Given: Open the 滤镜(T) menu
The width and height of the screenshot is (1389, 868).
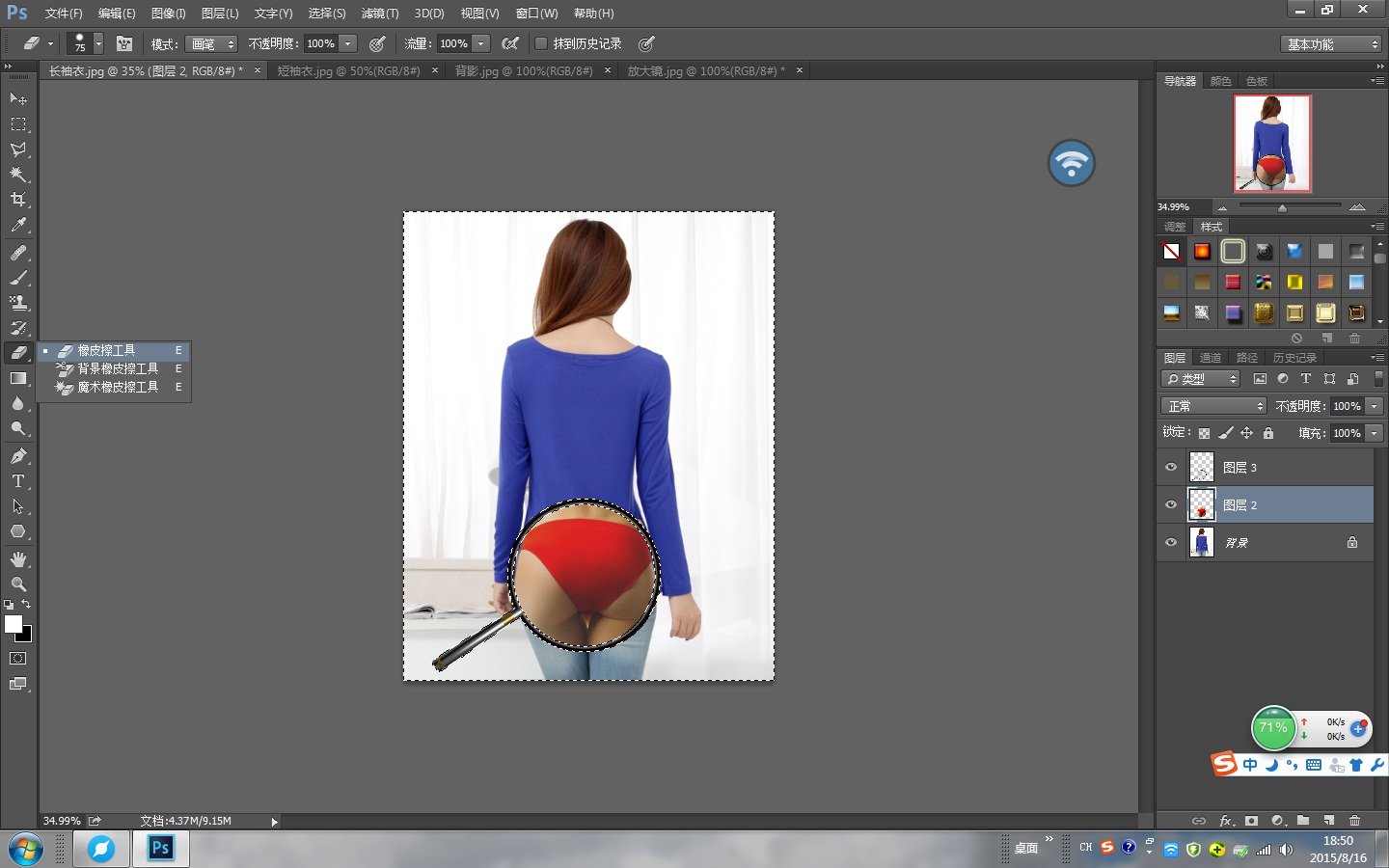Looking at the screenshot, I should point(379,14).
